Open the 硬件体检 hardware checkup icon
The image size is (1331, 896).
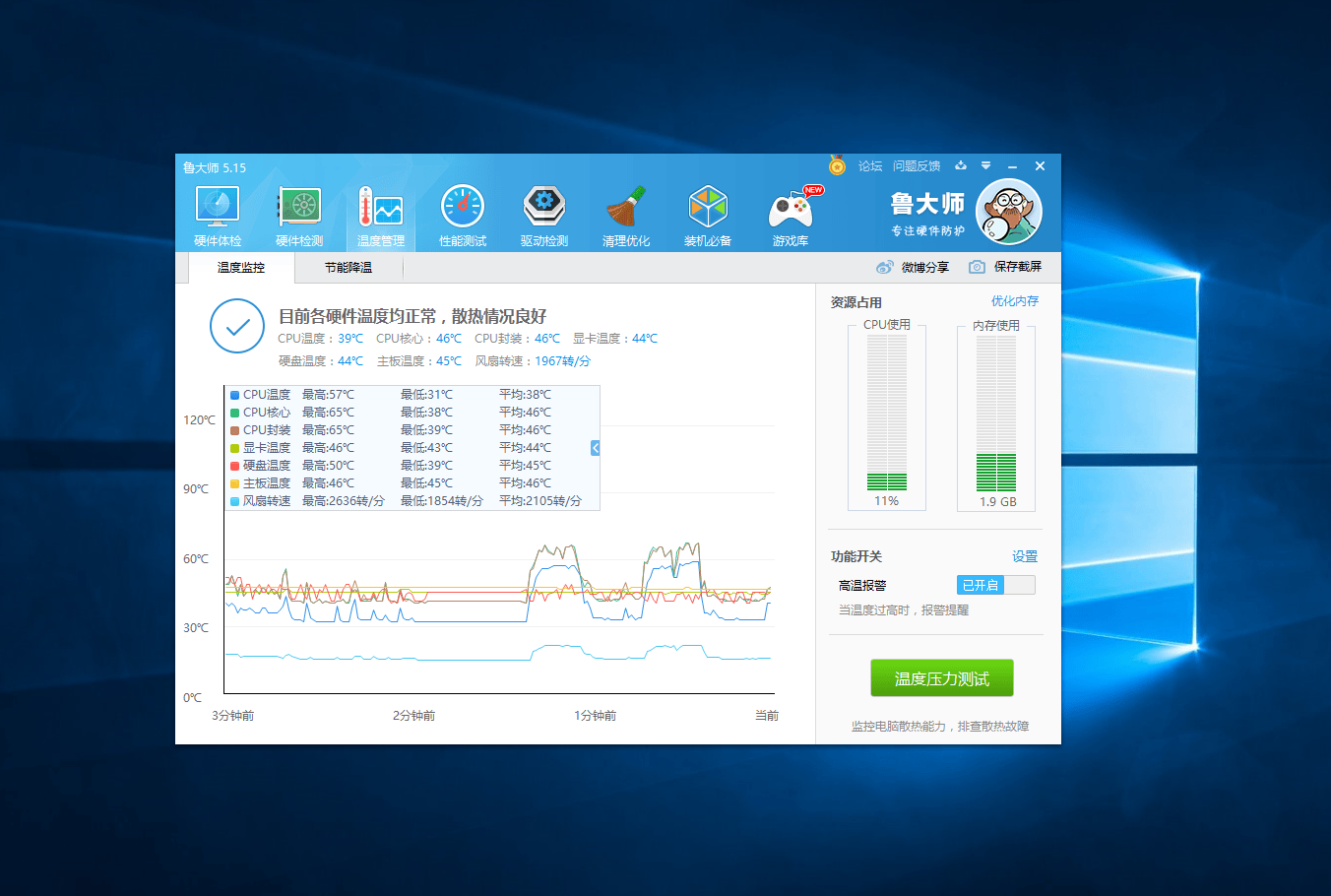(x=218, y=216)
